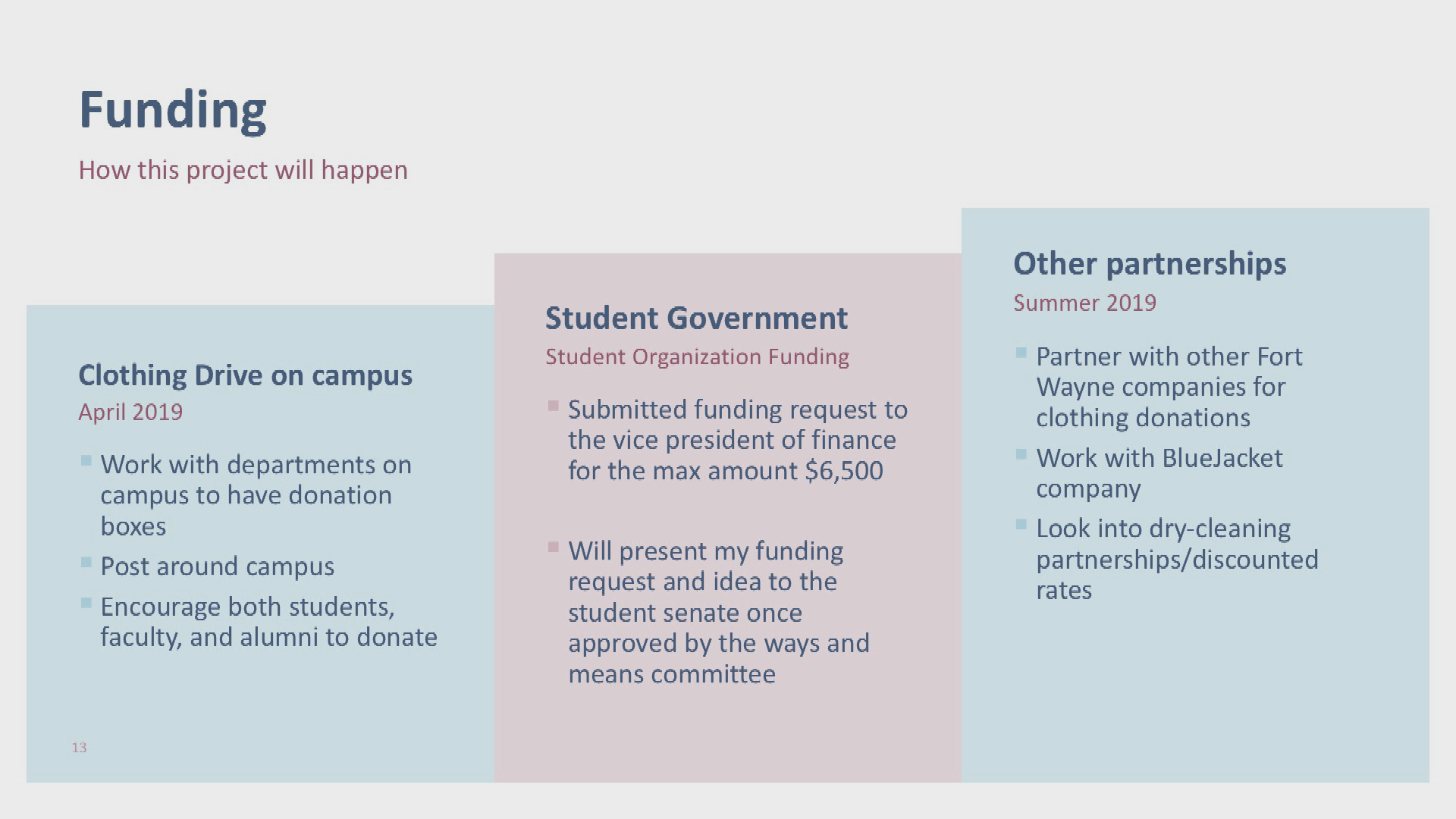The width and height of the screenshot is (1456, 819).
Task: Click the bullet encouraging alumni to donate
Action: pos(269,622)
